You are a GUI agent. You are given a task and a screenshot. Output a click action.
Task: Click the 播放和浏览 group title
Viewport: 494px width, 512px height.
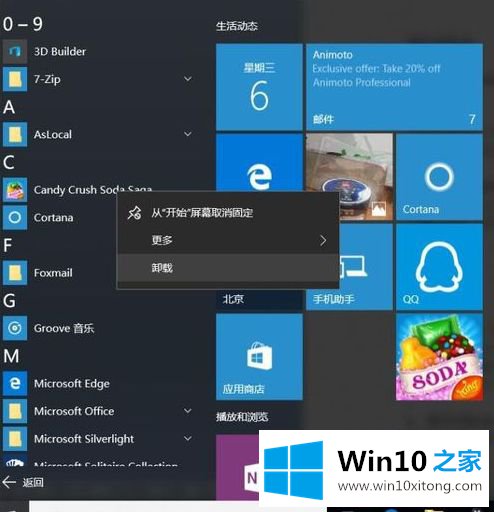click(x=242, y=417)
